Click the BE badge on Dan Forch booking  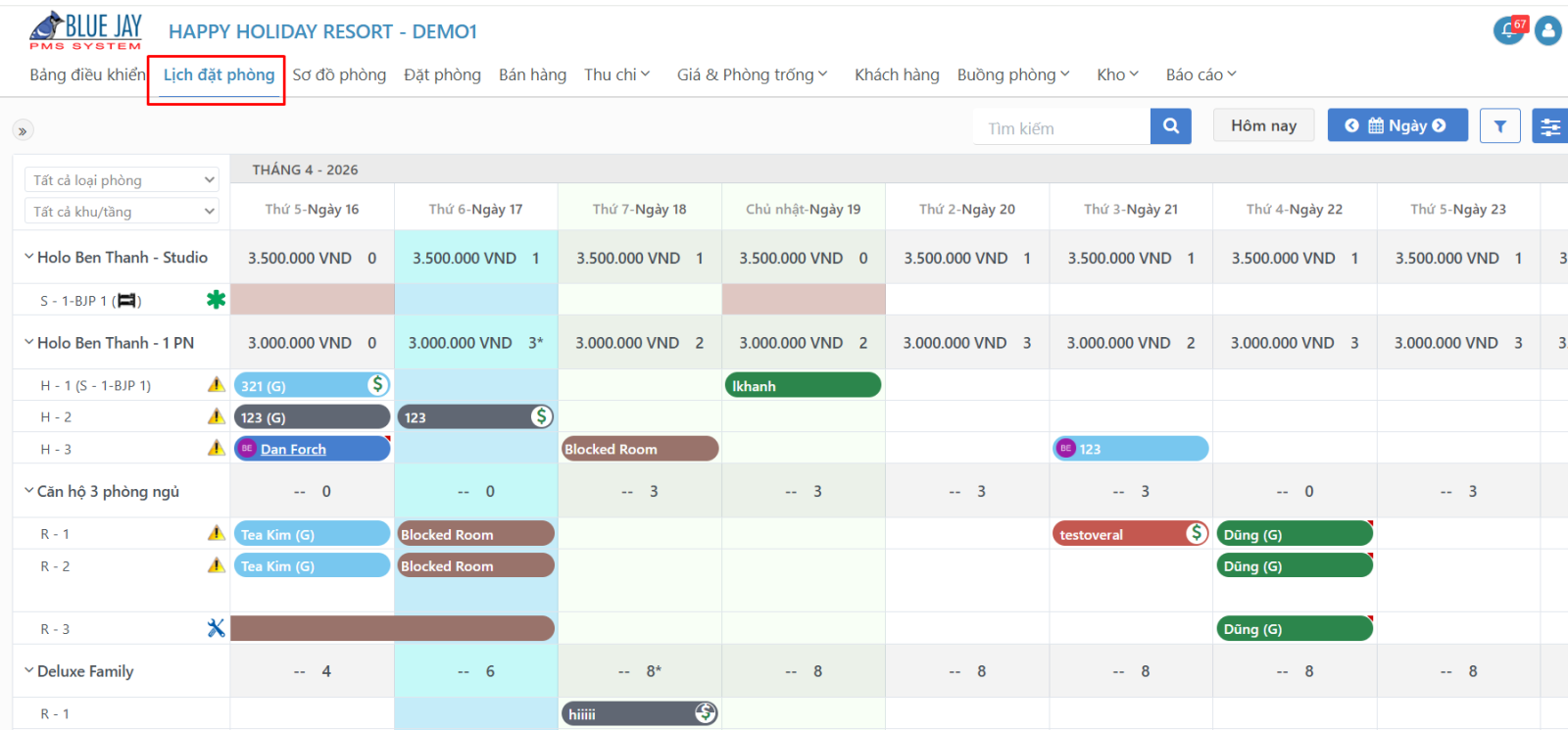tap(247, 449)
